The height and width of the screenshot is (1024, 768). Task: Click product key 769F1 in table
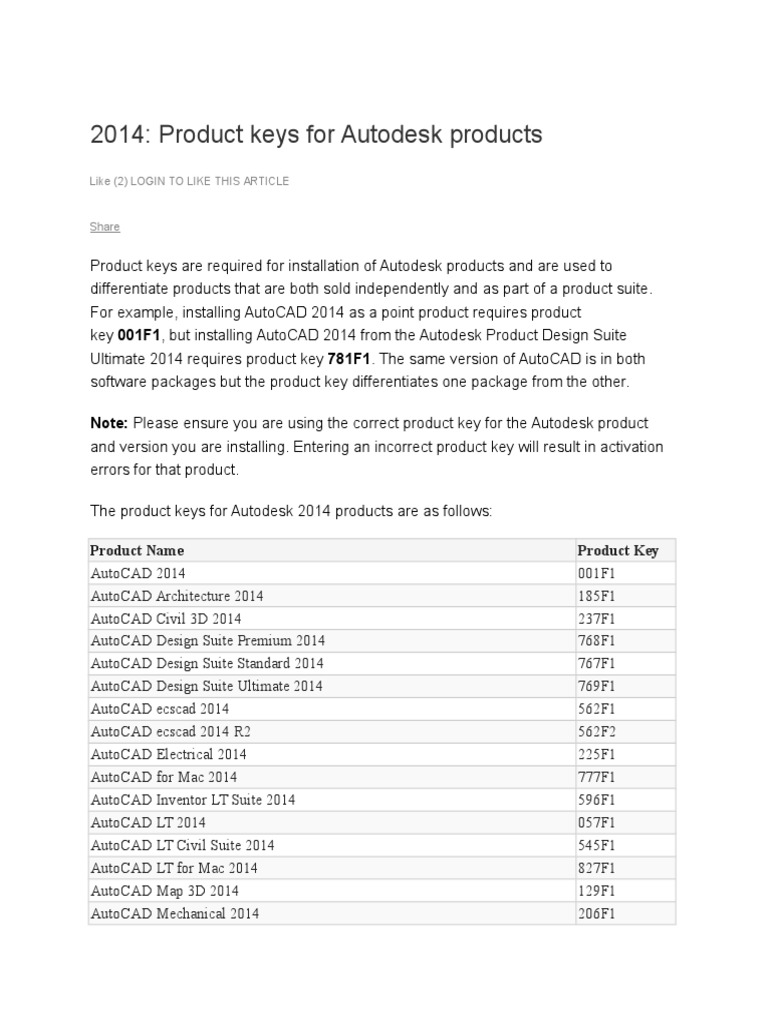pos(597,686)
